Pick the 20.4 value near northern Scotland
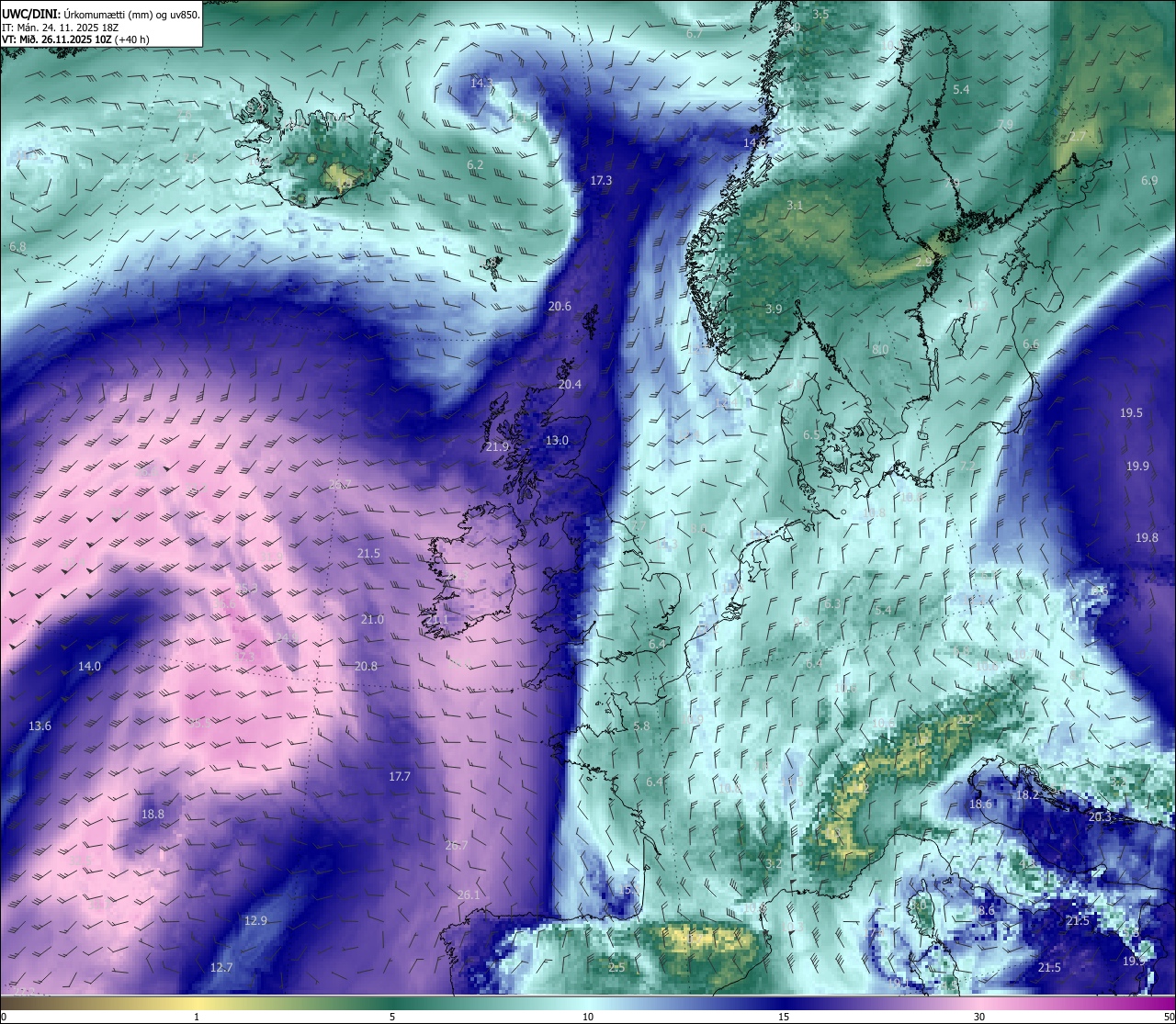 [x=570, y=385]
